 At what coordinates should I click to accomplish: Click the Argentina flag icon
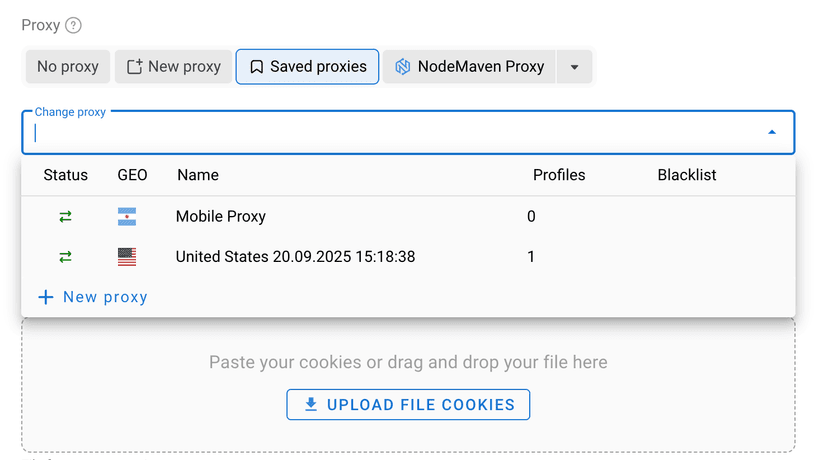point(127,217)
